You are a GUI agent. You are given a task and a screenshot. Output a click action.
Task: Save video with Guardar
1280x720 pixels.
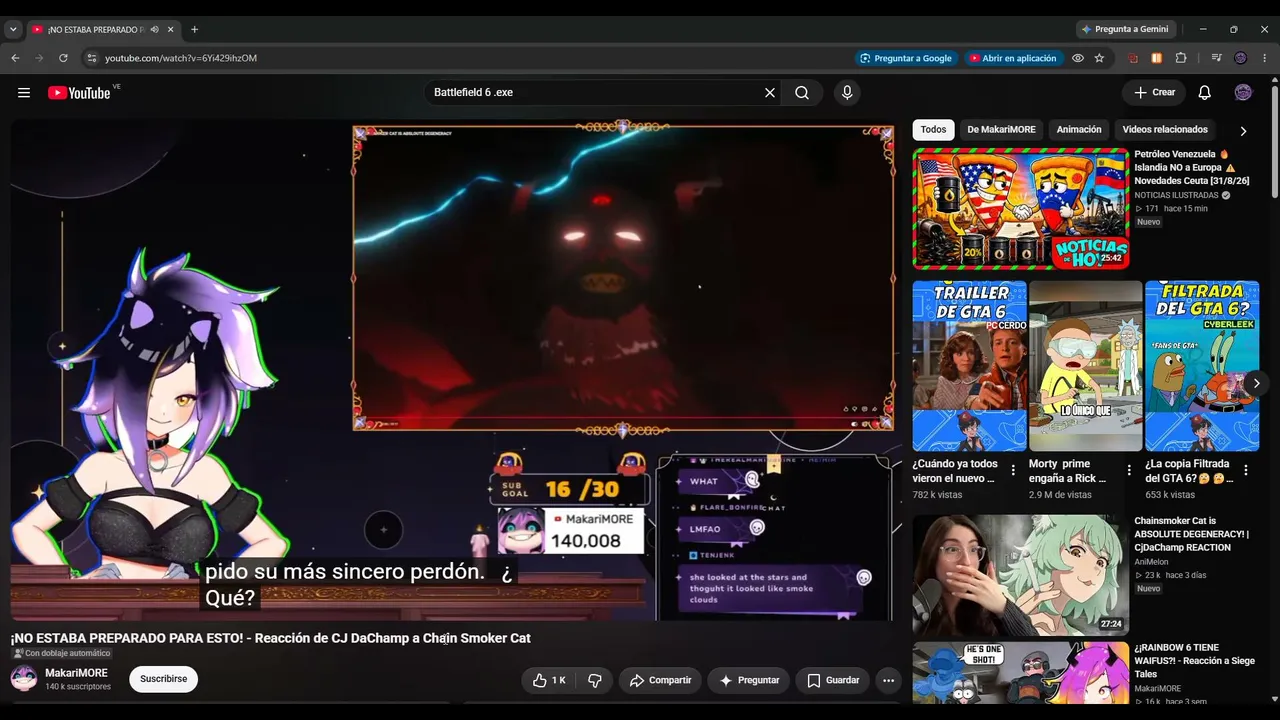click(832, 680)
